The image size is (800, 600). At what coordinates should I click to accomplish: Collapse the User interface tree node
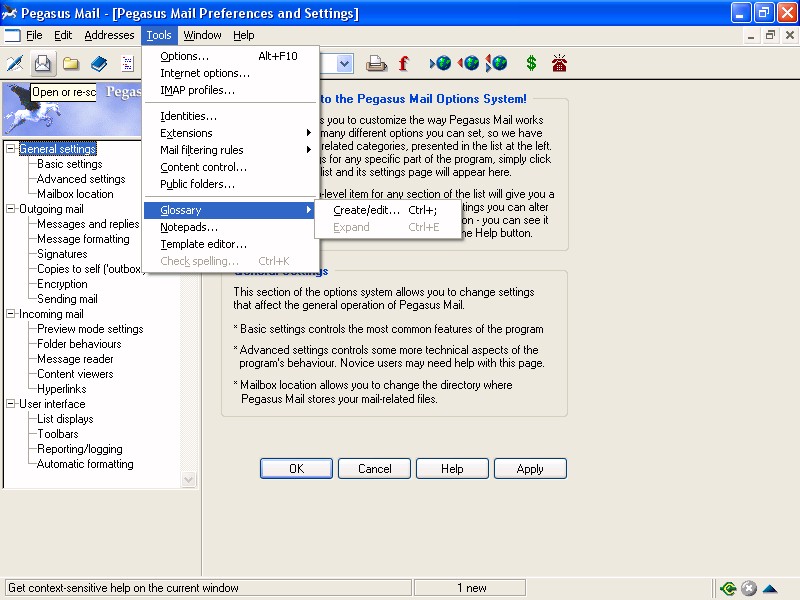point(10,404)
